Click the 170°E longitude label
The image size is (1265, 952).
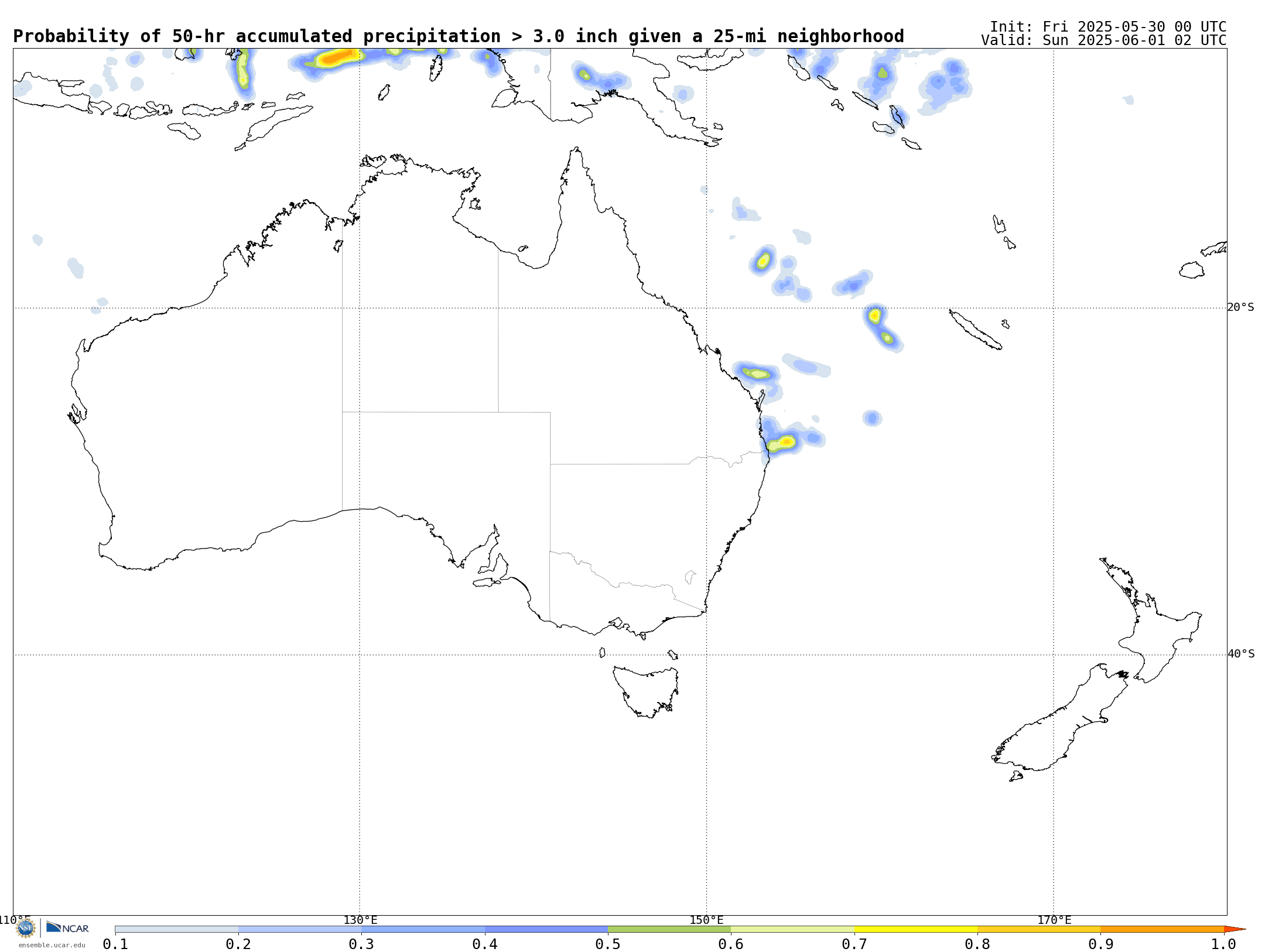(x=1054, y=920)
